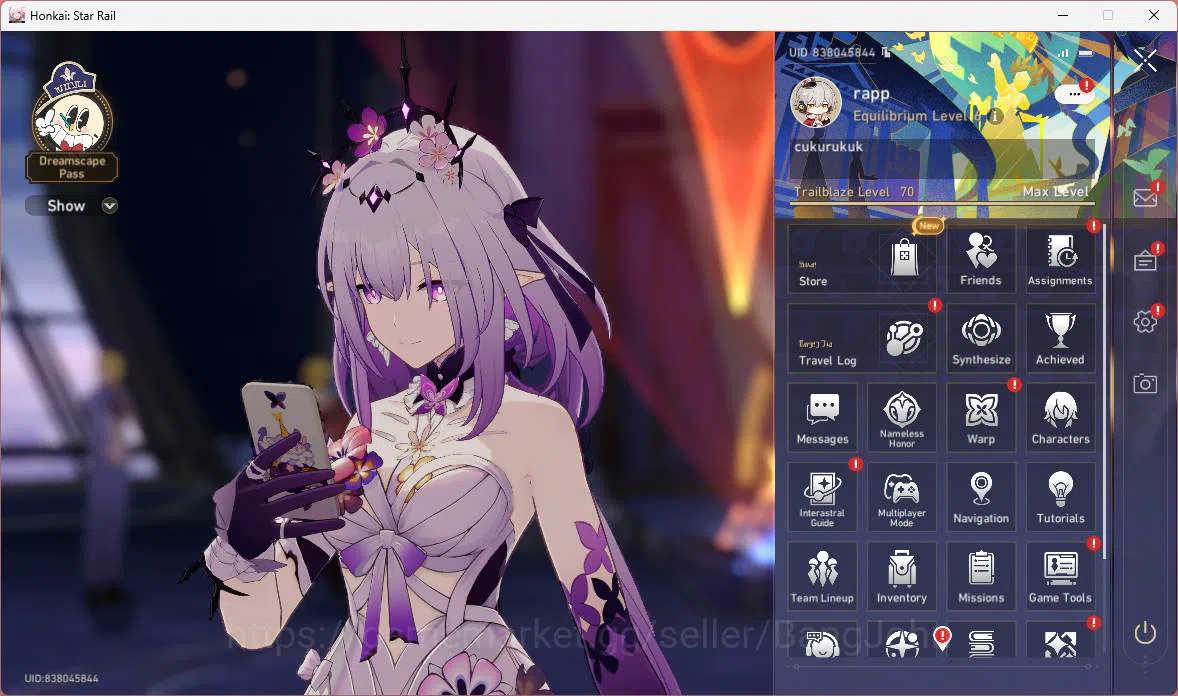This screenshot has height=696, width=1178.
Task: Click the Honkai: Star Rail title bar icon
Action: pyautogui.click(x=17, y=15)
